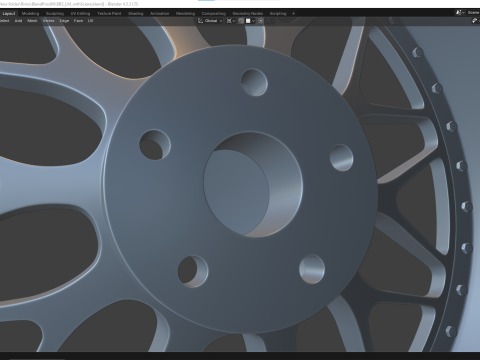Viewport: 480px width, 360px height.
Task: Open snapping options dropdown
Action: [250, 21]
